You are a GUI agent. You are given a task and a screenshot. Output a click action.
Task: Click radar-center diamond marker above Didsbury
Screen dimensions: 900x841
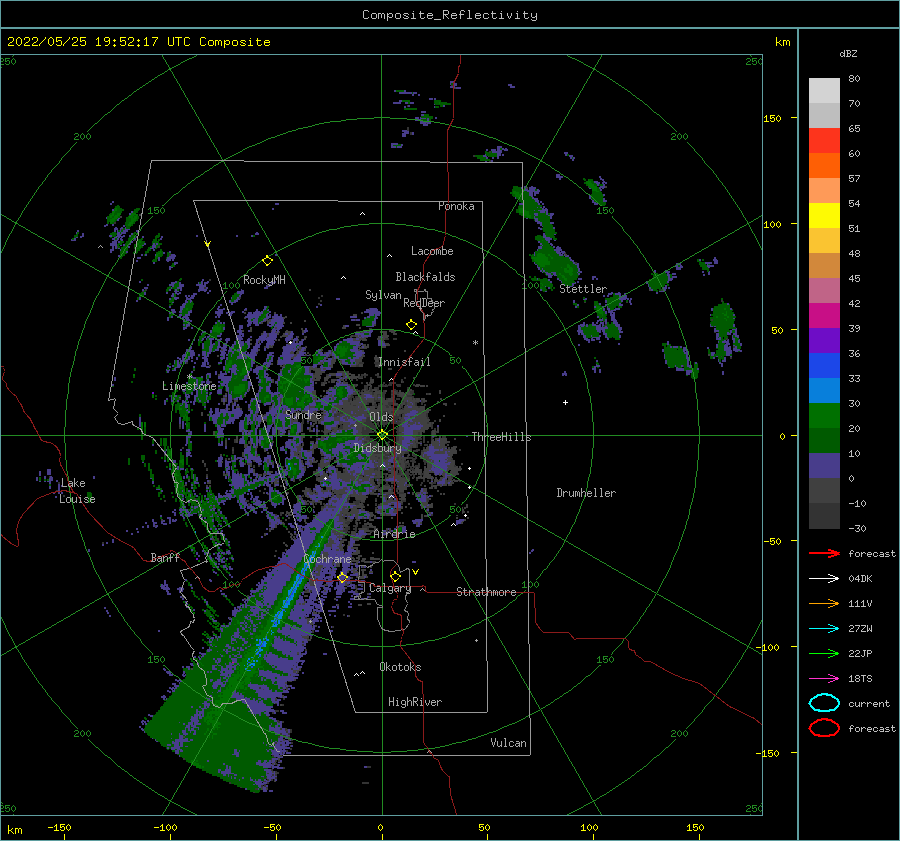(x=382, y=435)
